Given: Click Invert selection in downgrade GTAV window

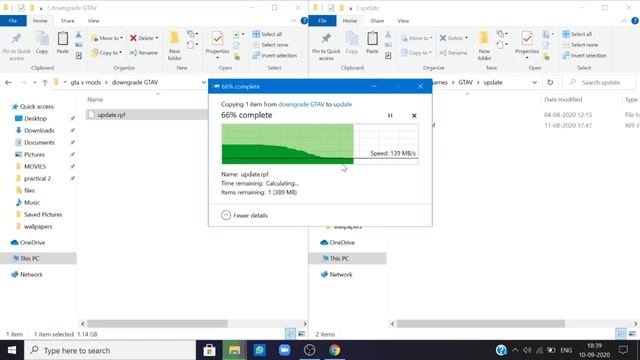Looking at the screenshot, I should point(275,56).
